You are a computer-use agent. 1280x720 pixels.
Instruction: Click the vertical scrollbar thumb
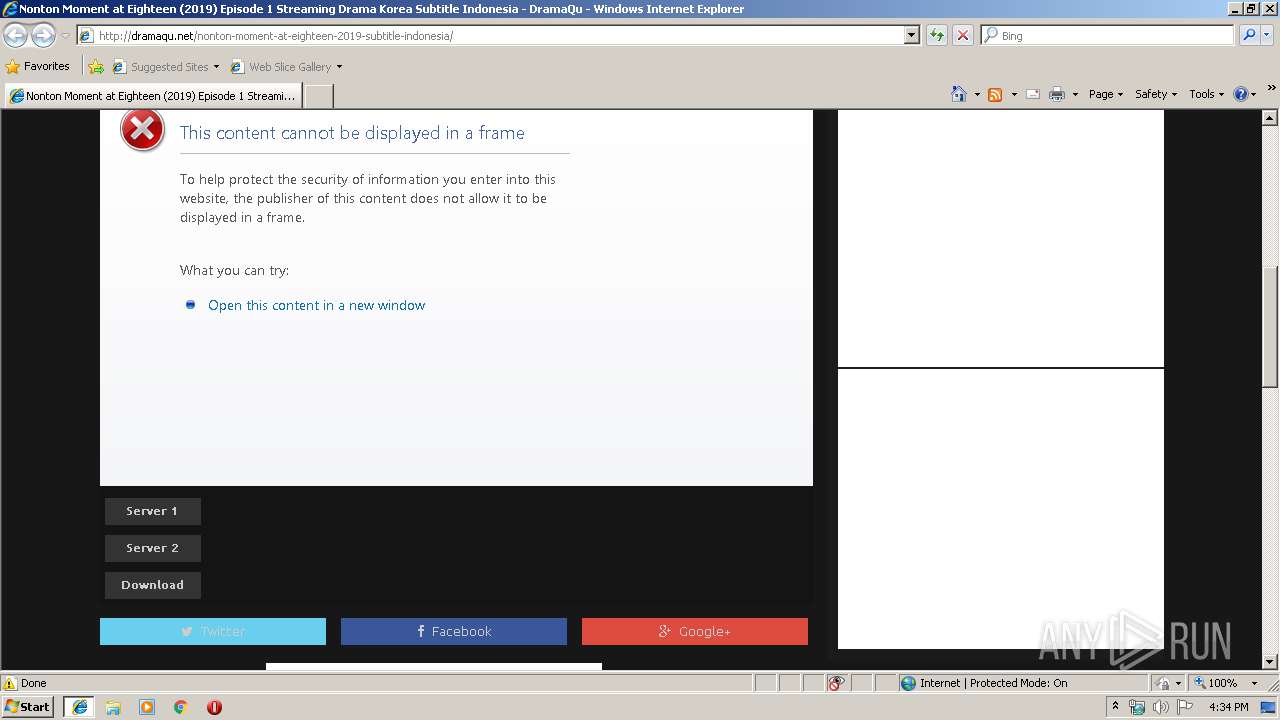1271,326
